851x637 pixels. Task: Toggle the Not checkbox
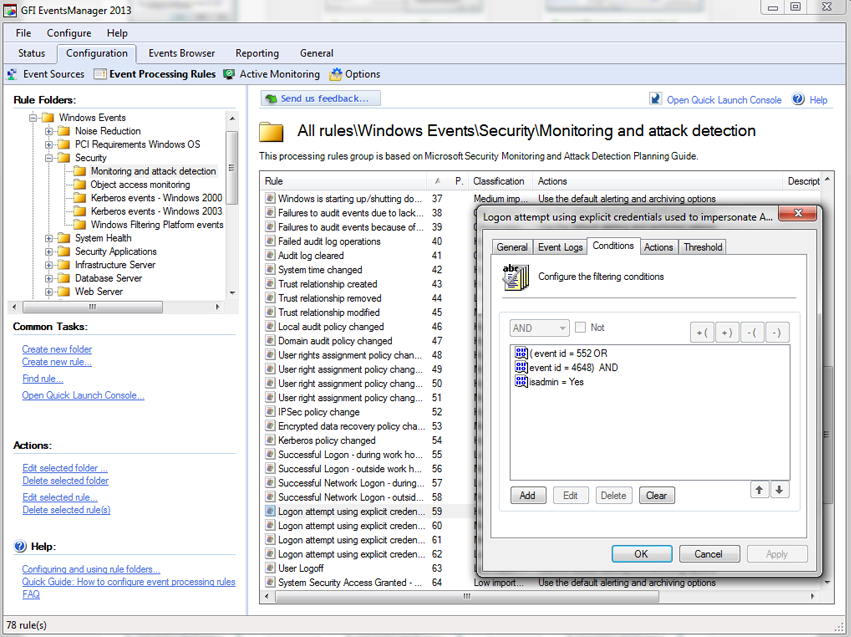(x=581, y=327)
